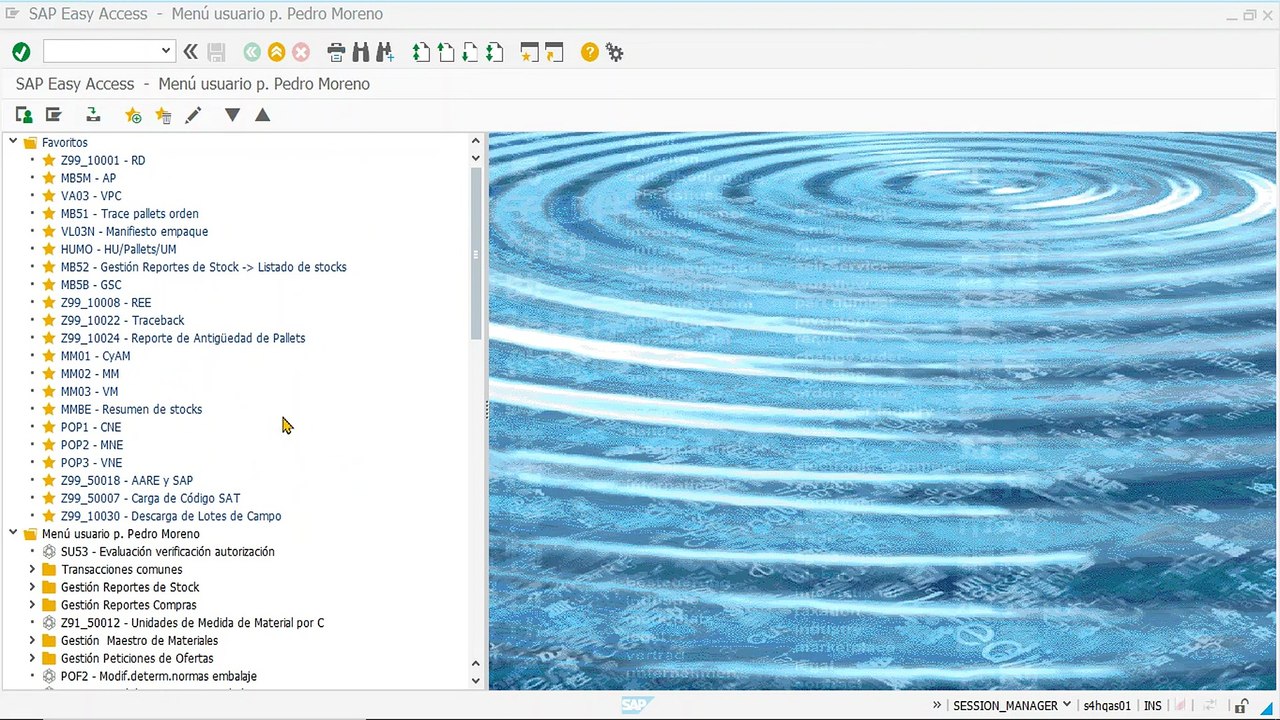The height and width of the screenshot is (720, 1280).
Task: Open the SESSION_MANAGER status bar dropdown
Action: click(x=1065, y=705)
